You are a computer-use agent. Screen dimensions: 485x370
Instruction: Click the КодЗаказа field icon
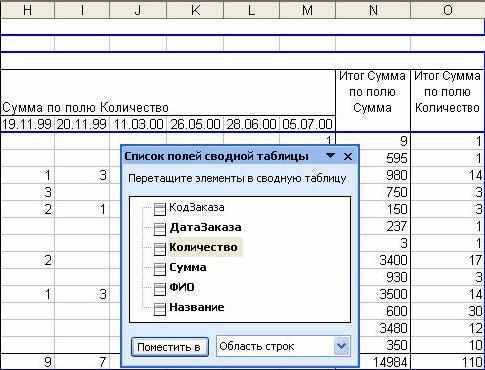point(160,210)
